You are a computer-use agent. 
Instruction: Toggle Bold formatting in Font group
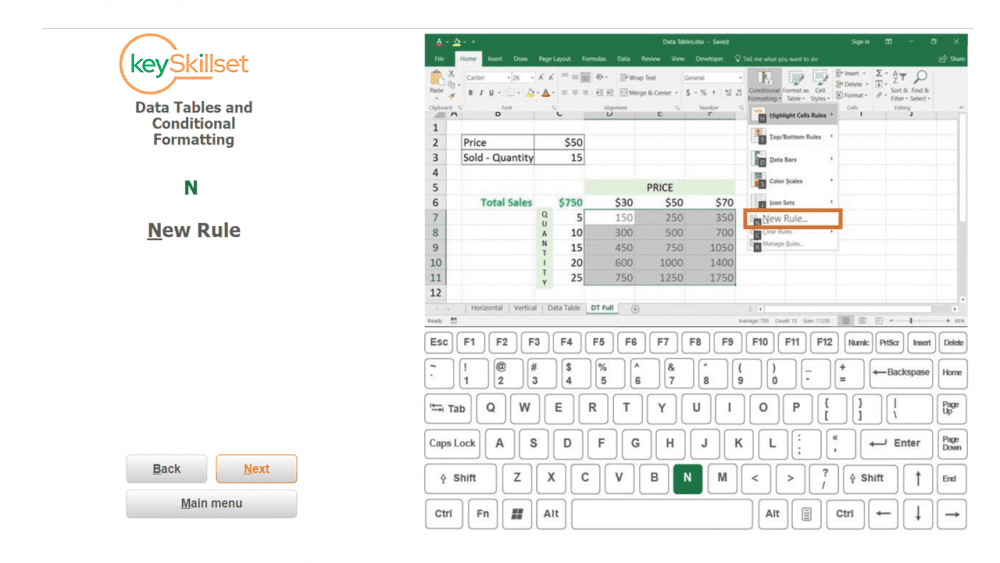[469, 93]
